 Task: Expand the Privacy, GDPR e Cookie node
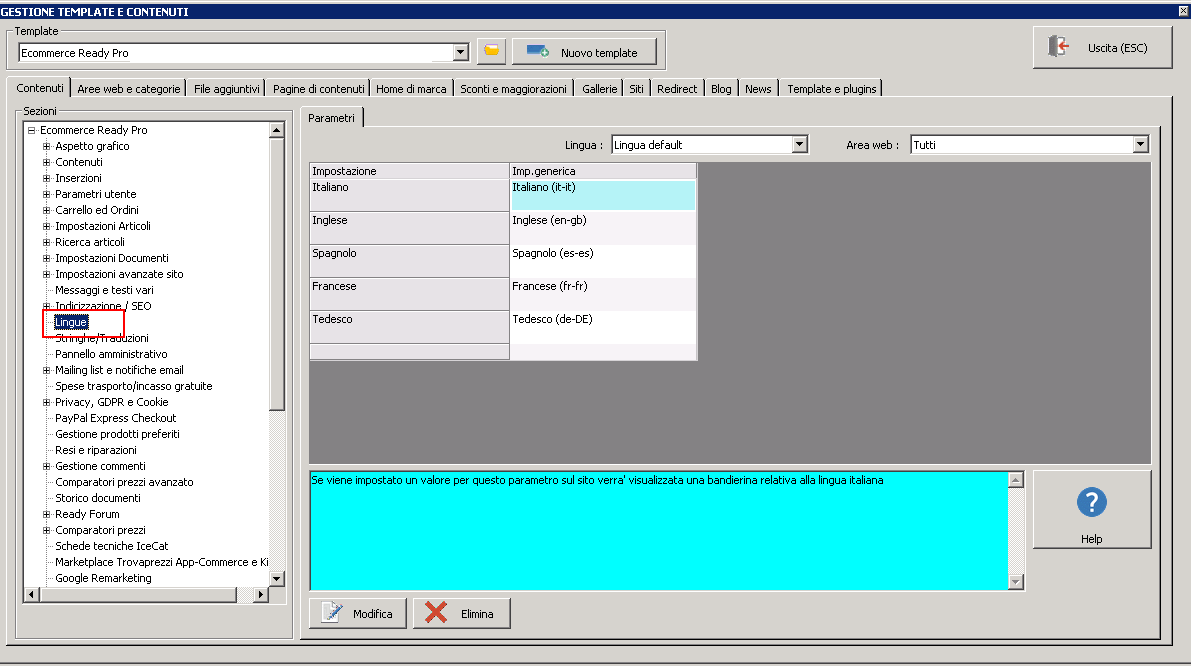pos(46,402)
